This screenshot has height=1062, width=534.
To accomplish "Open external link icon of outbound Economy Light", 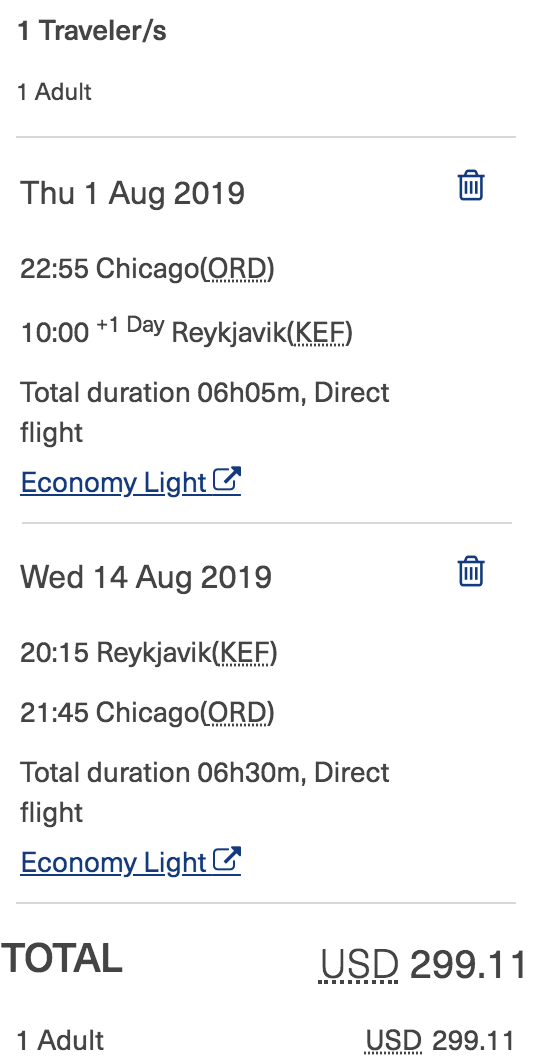I will pyautogui.click(x=226, y=480).
